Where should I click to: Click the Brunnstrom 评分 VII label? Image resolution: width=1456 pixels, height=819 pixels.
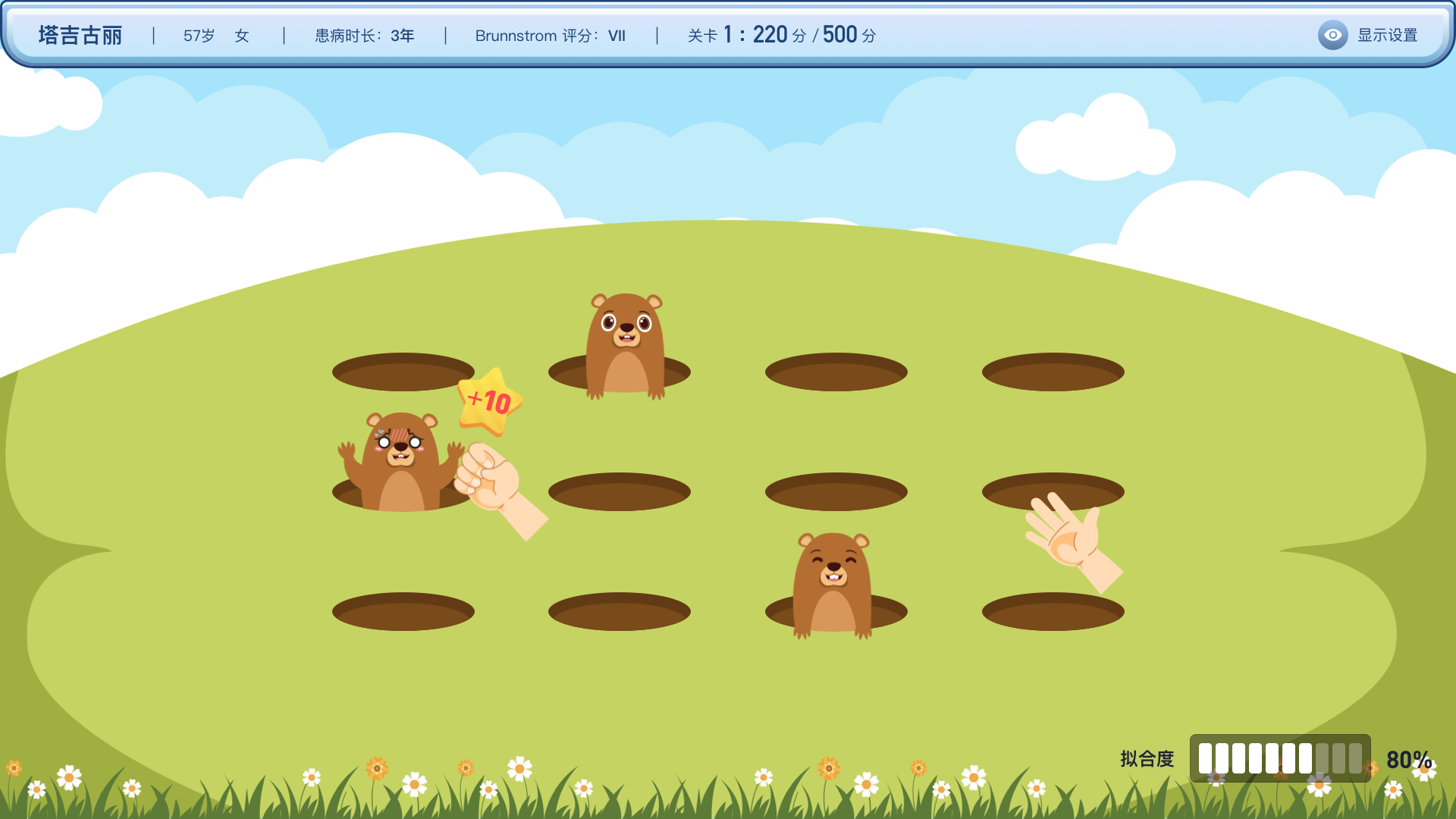coord(550,36)
